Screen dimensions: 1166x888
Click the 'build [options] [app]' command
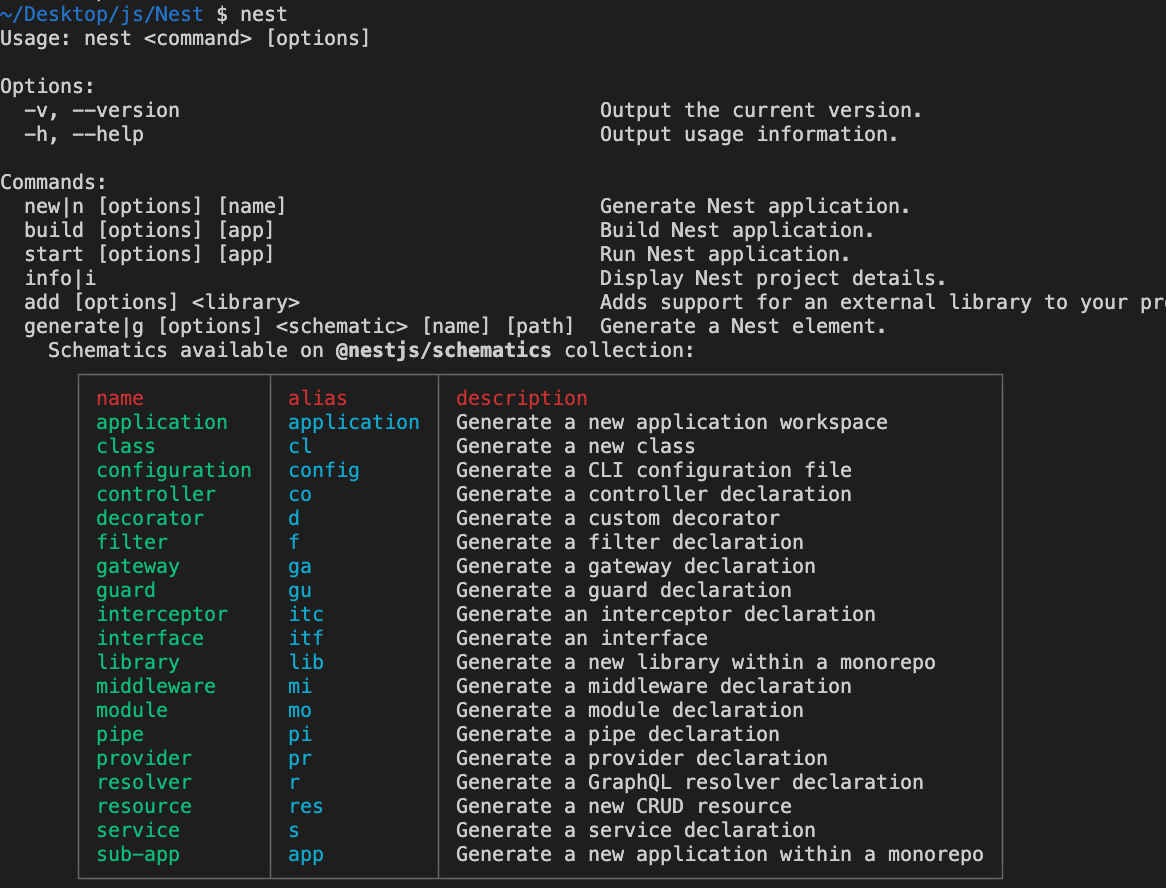click(149, 230)
